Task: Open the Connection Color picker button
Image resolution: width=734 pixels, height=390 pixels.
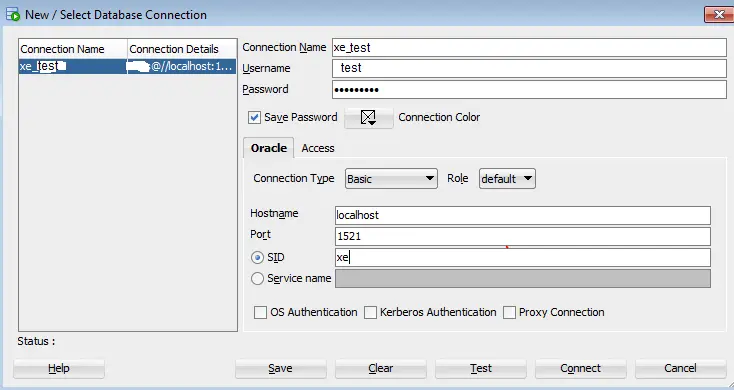Action: [368, 118]
